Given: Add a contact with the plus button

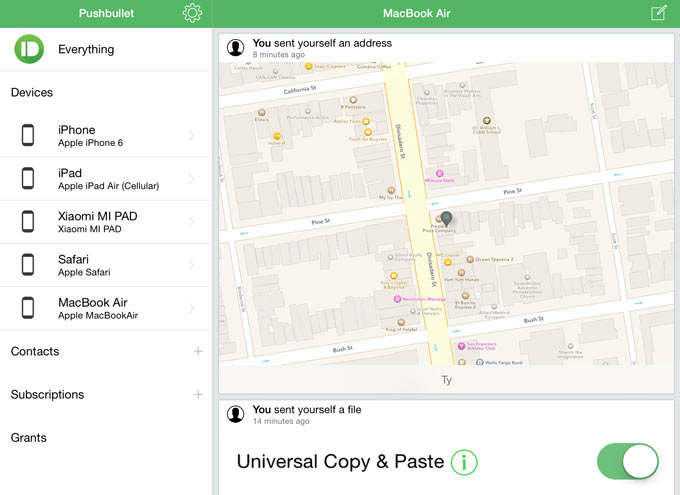Looking at the screenshot, I should tap(198, 351).
